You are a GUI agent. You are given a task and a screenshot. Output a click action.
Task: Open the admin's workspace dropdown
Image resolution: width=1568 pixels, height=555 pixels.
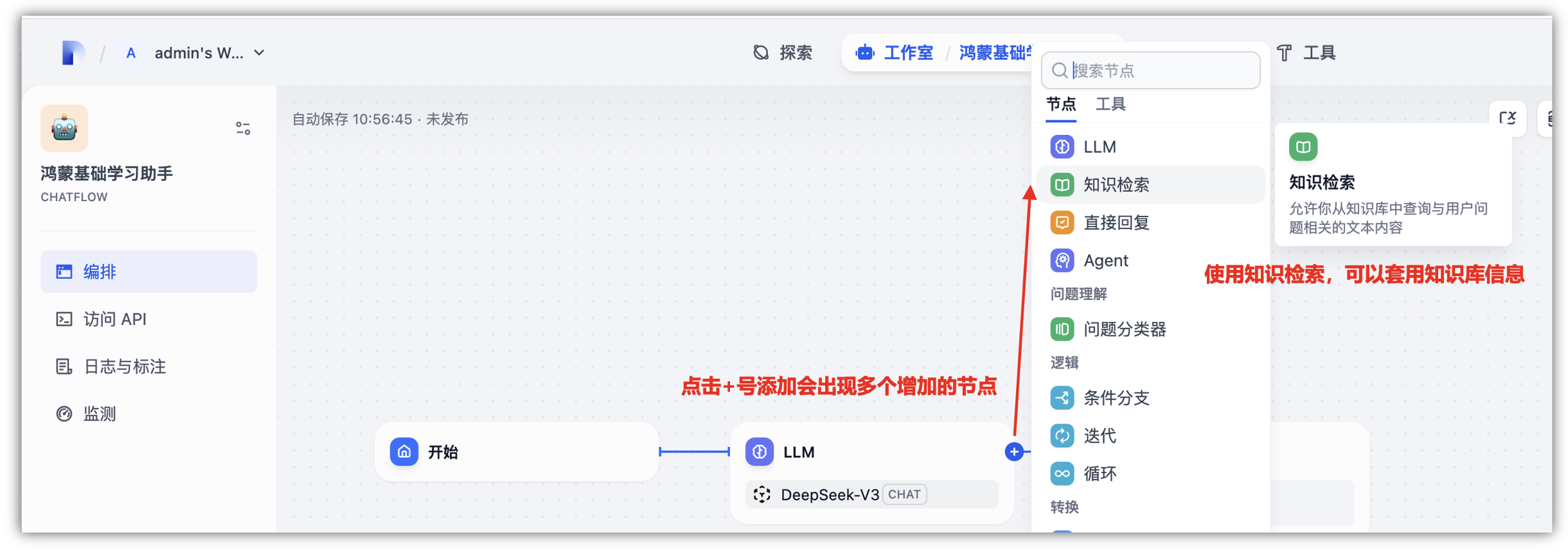coord(209,53)
